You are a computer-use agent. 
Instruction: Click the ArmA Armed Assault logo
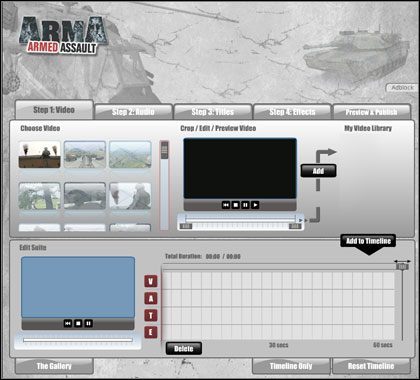pos(63,35)
